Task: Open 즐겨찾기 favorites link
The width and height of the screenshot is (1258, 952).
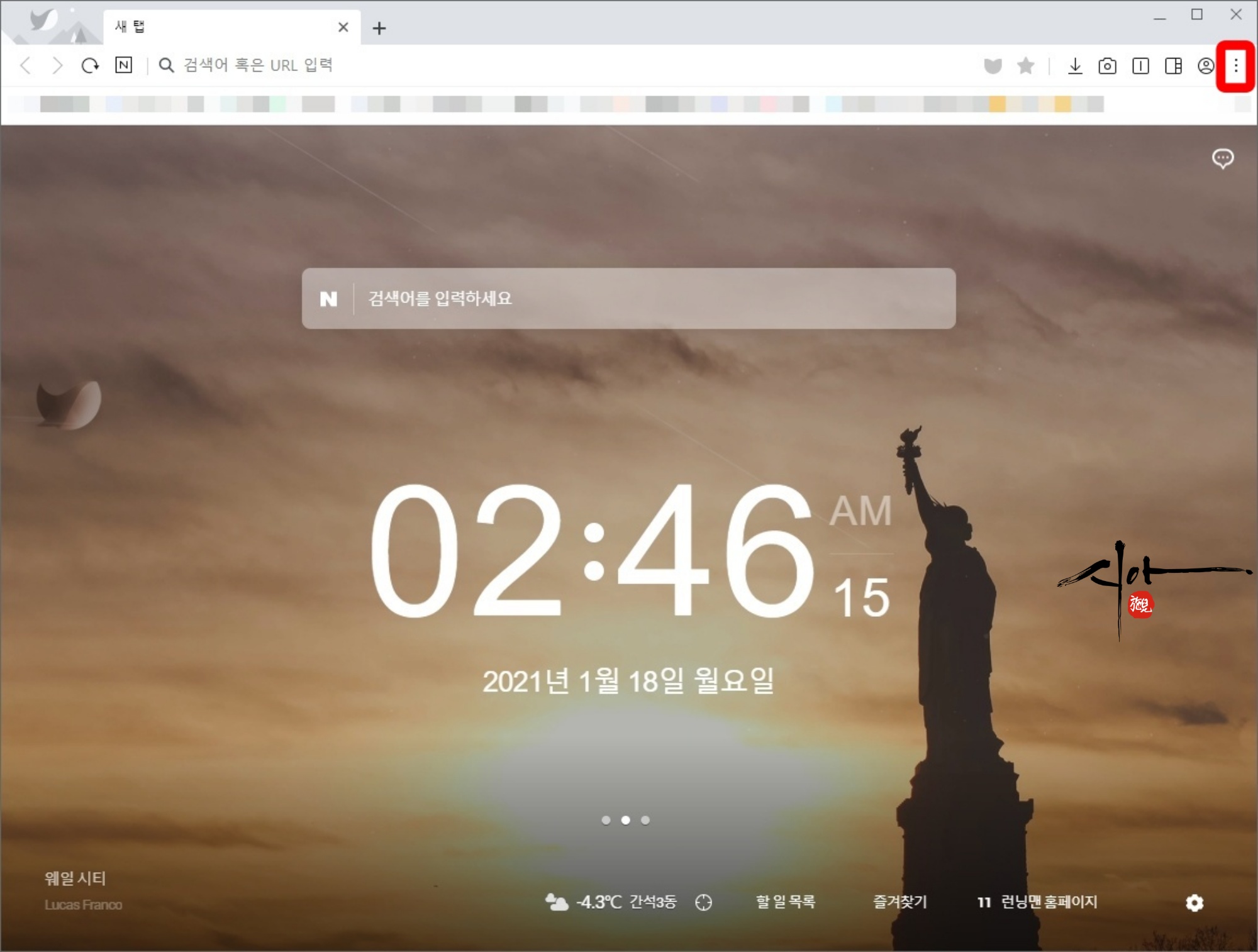Action: coord(899,902)
